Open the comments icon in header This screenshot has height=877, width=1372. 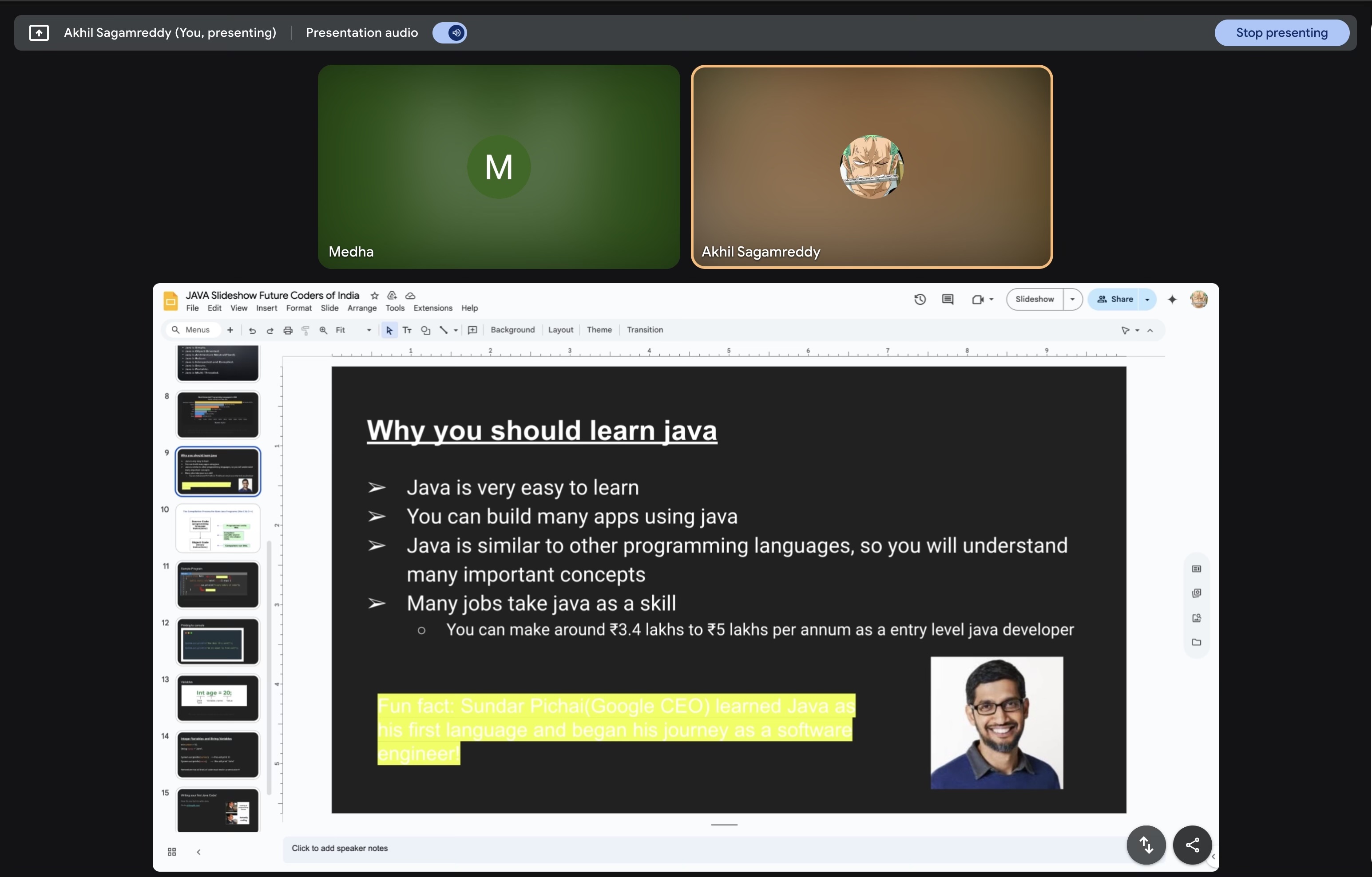[x=948, y=300]
